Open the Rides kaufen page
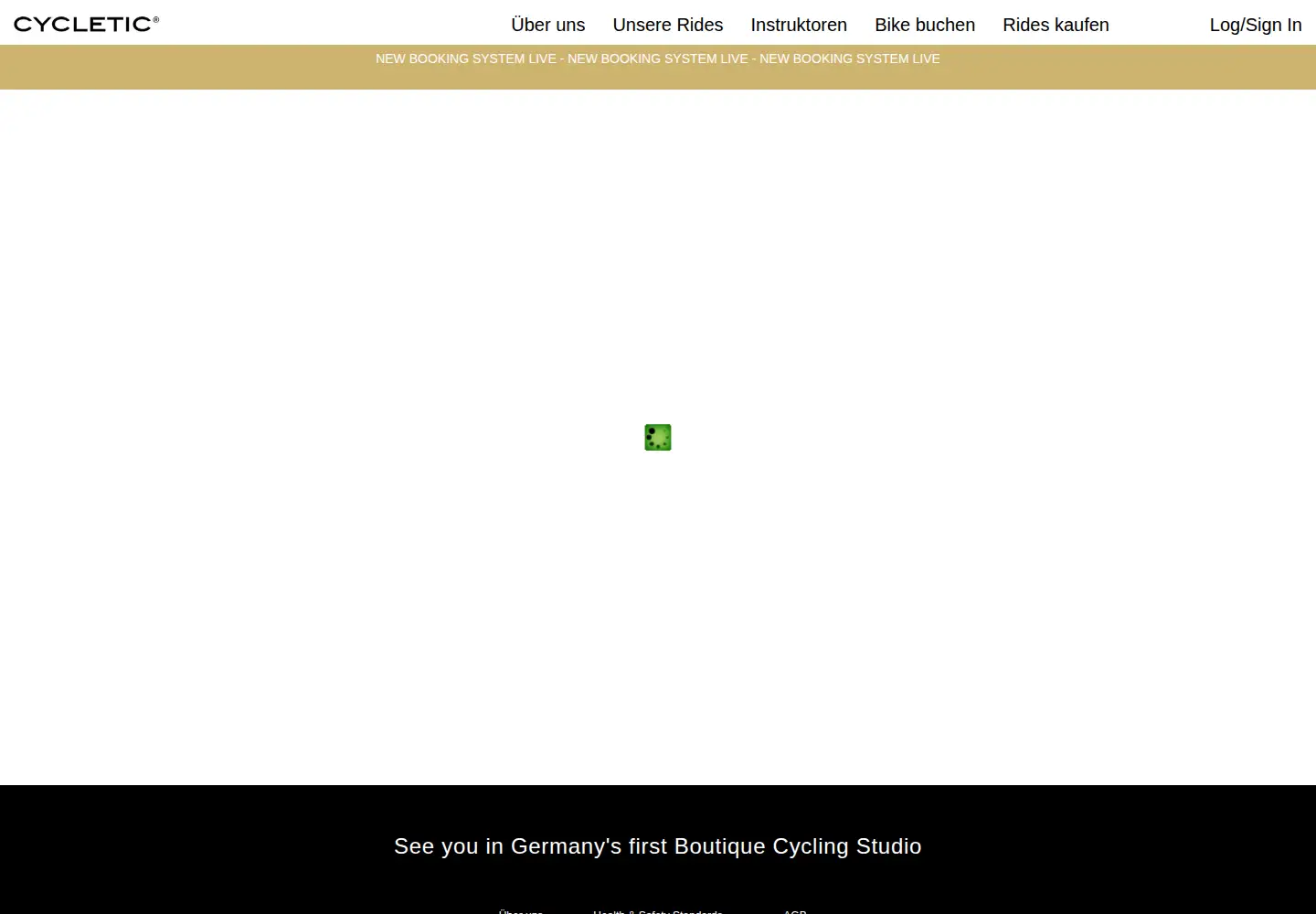Screen dimensions: 1316x914 1056,25
